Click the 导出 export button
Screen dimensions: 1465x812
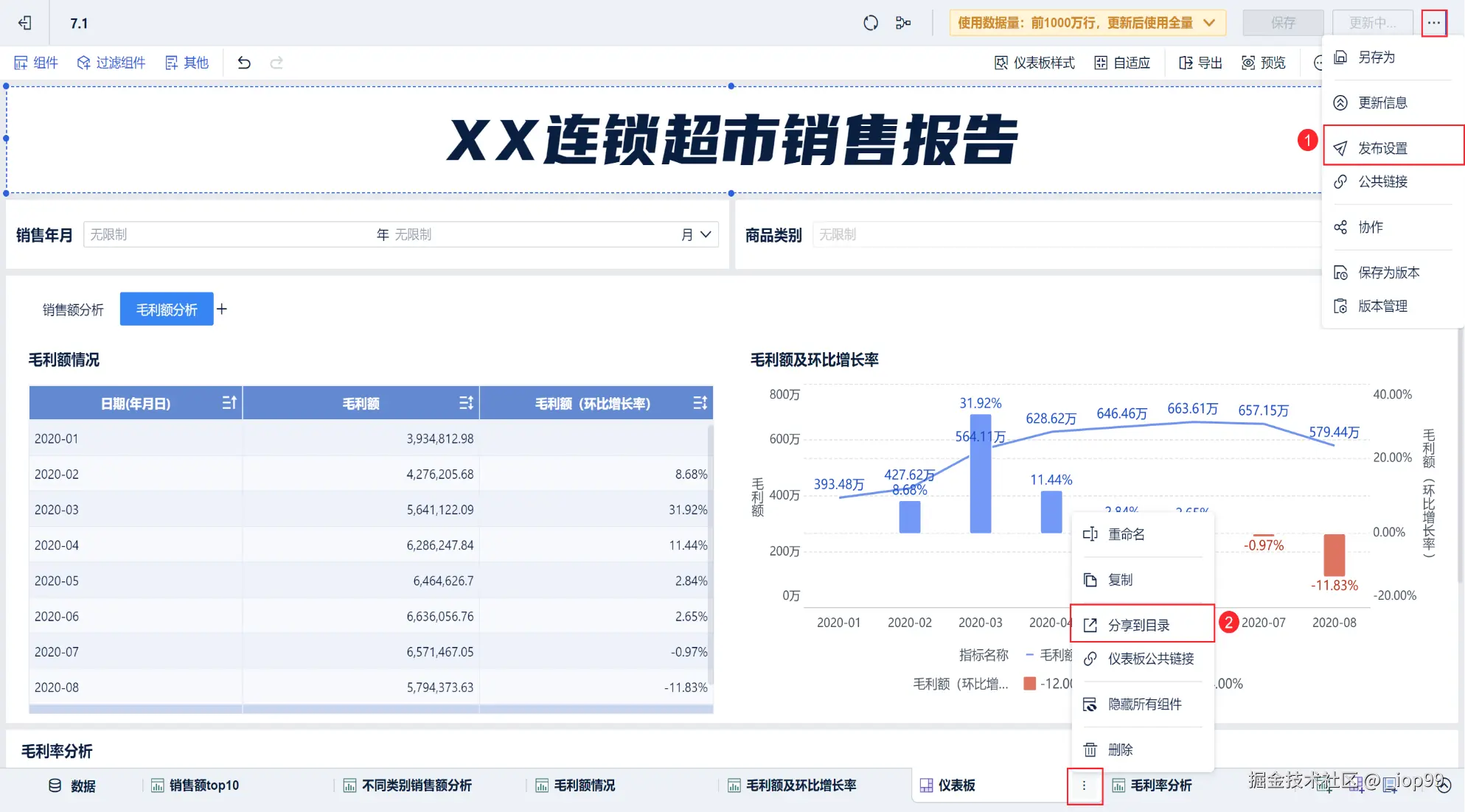1200,63
